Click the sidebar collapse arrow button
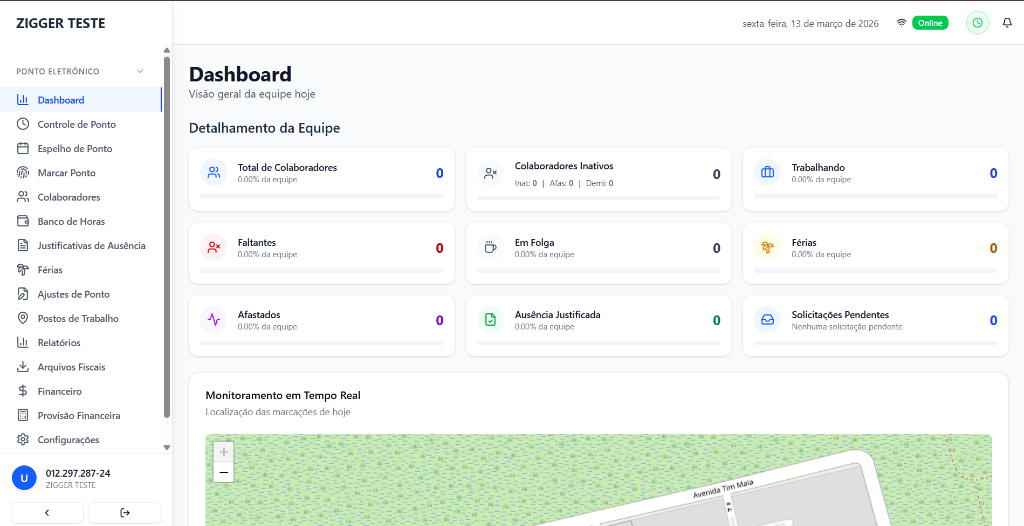The image size is (1024, 526). (x=47, y=513)
